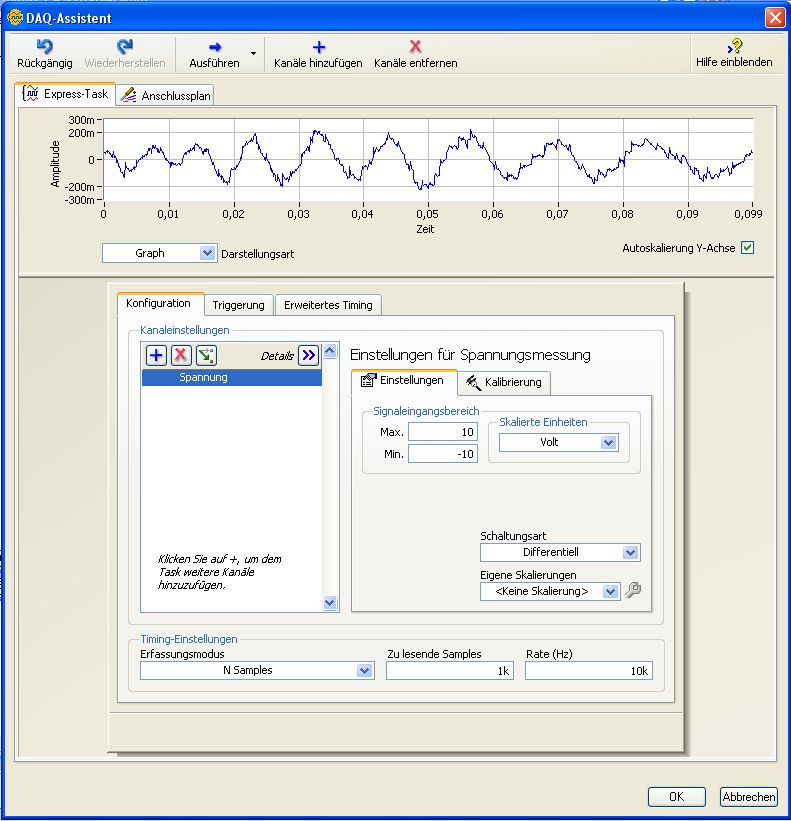This screenshot has height=821, width=791.
Task: Run the task with Ausführen arrow
Action: pyautogui.click(x=215, y=47)
